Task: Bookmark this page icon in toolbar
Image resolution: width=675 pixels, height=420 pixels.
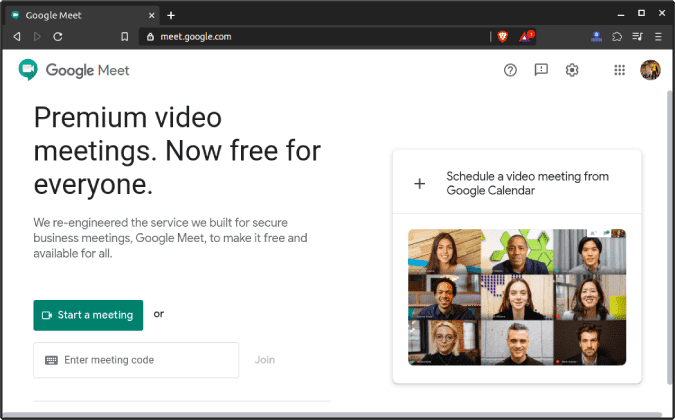Action: tap(124, 37)
